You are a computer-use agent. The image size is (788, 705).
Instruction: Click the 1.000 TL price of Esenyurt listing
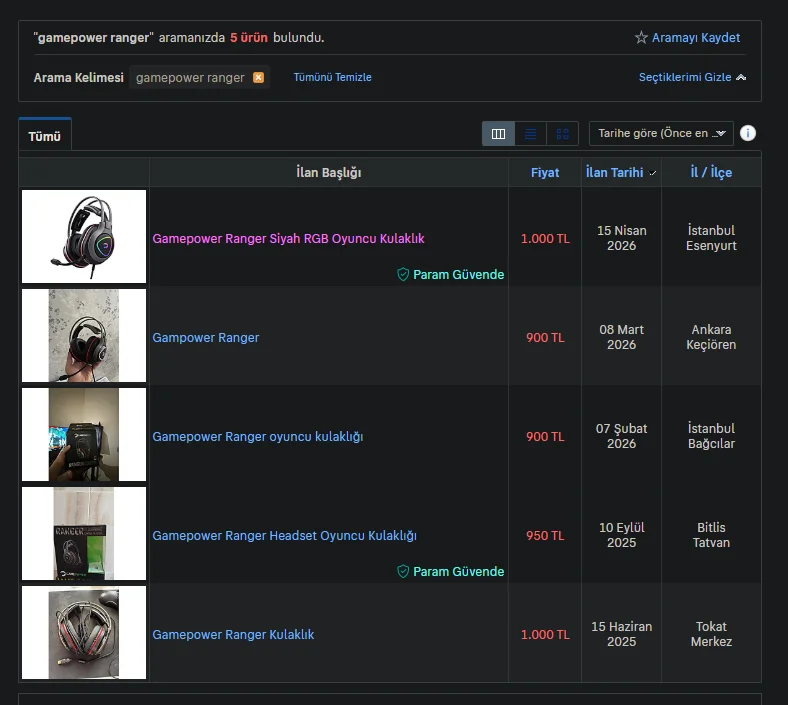[x=545, y=239]
